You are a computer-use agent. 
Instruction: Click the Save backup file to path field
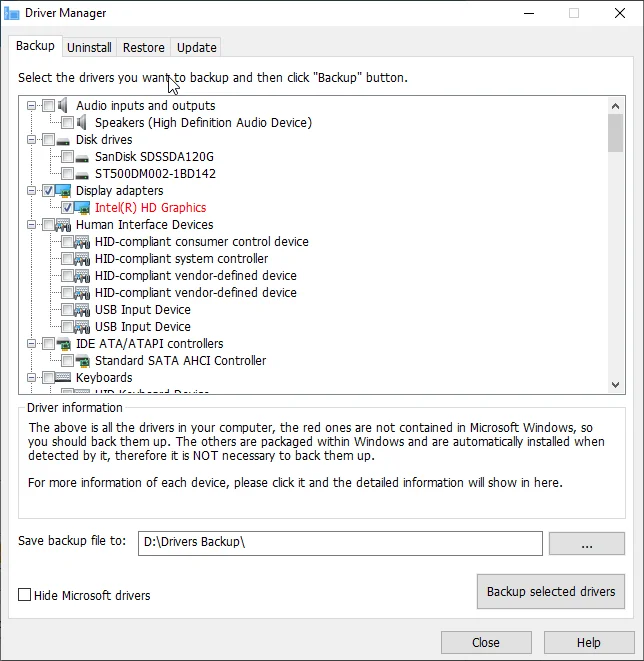pyautogui.click(x=340, y=543)
